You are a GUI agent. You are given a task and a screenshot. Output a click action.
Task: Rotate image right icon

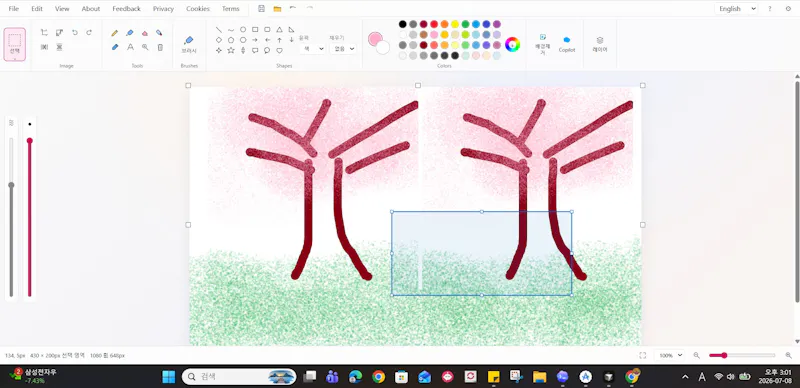89,32
